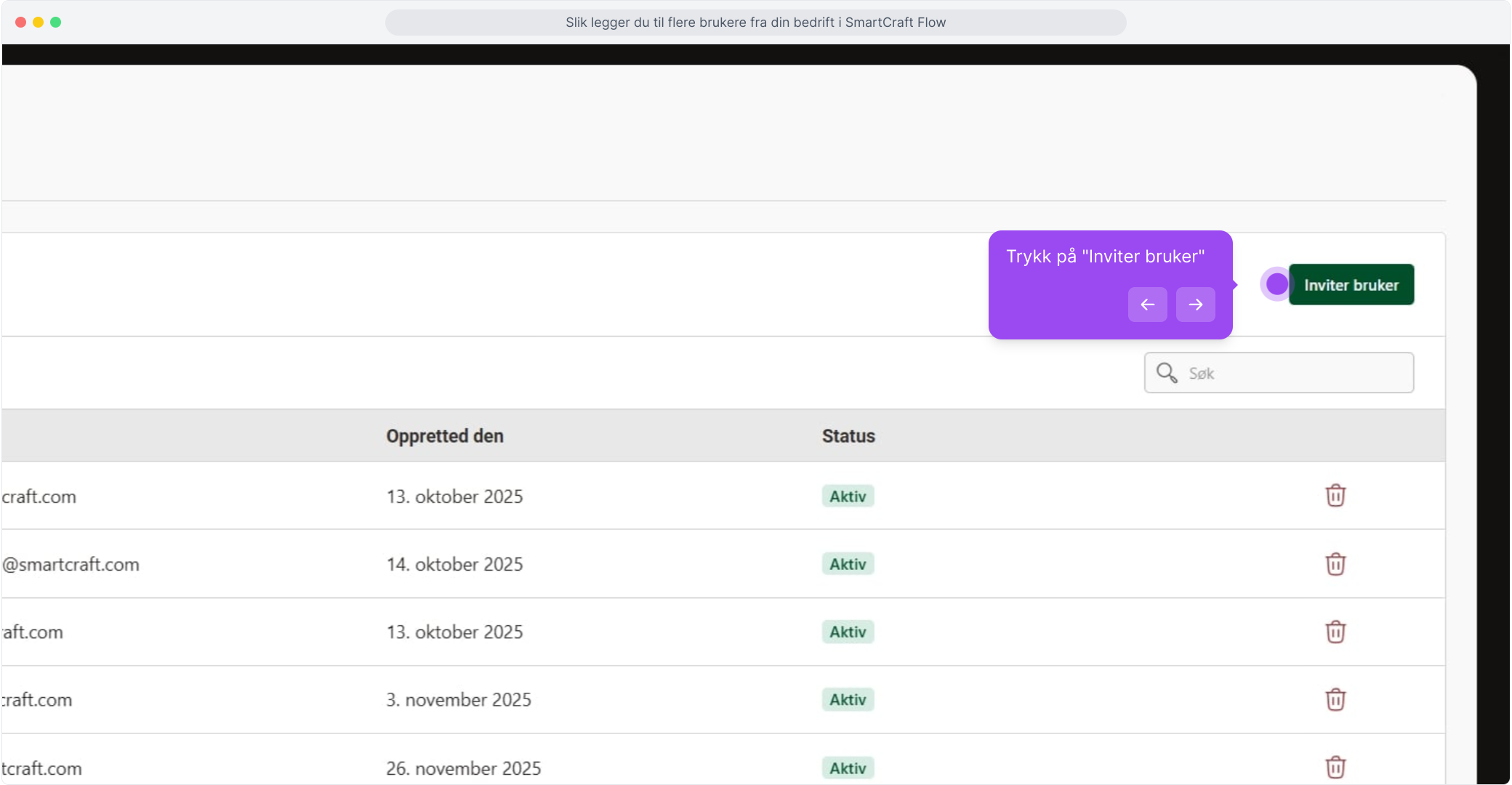Advance tutorial with the right arrow button
The height and width of the screenshot is (785, 1512).
click(1195, 305)
